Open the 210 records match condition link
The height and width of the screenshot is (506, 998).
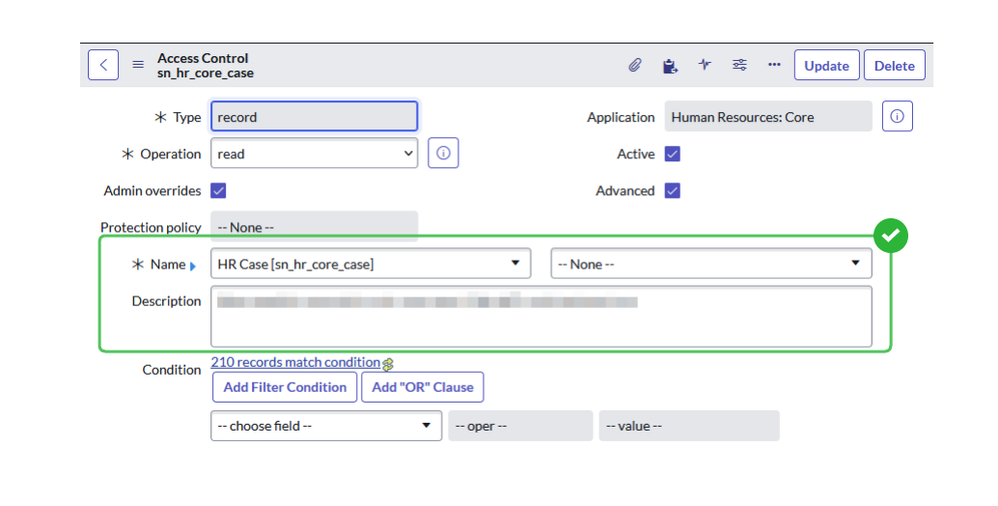[x=295, y=362]
